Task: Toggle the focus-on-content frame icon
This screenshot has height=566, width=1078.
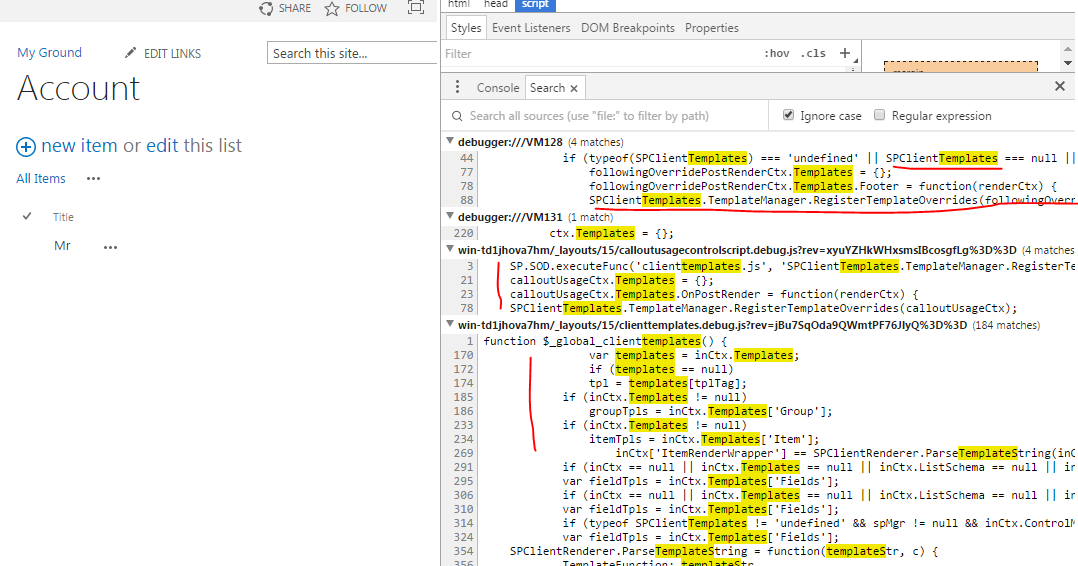Action: pyautogui.click(x=416, y=8)
